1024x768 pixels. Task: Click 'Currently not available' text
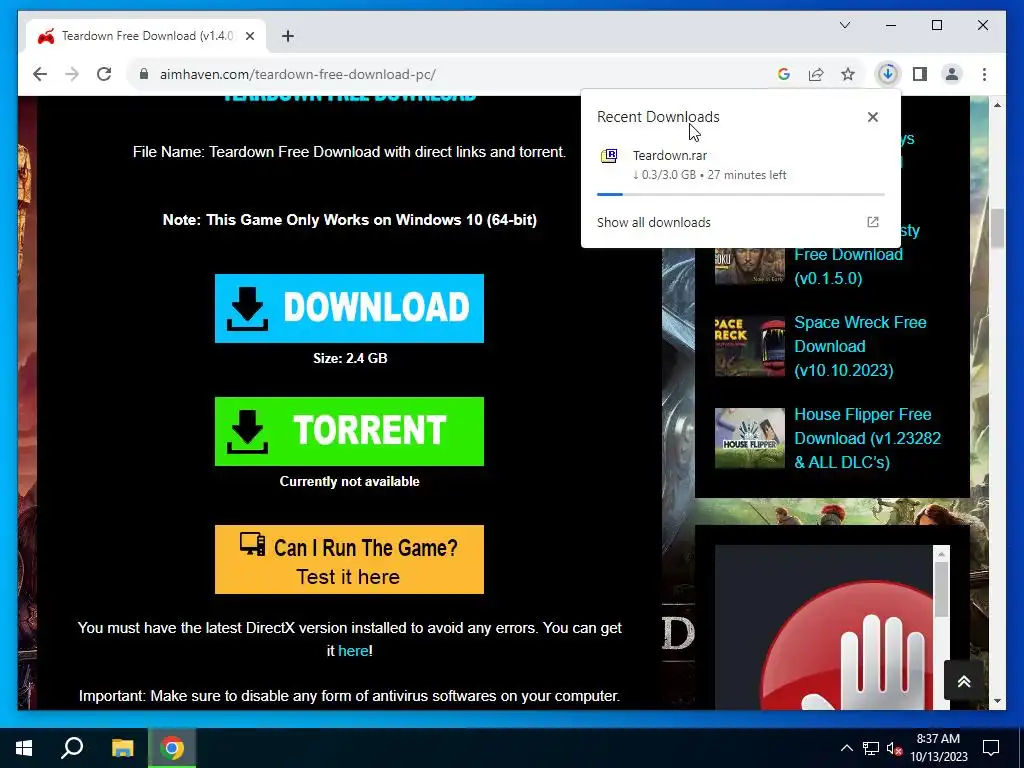coord(349,481)
